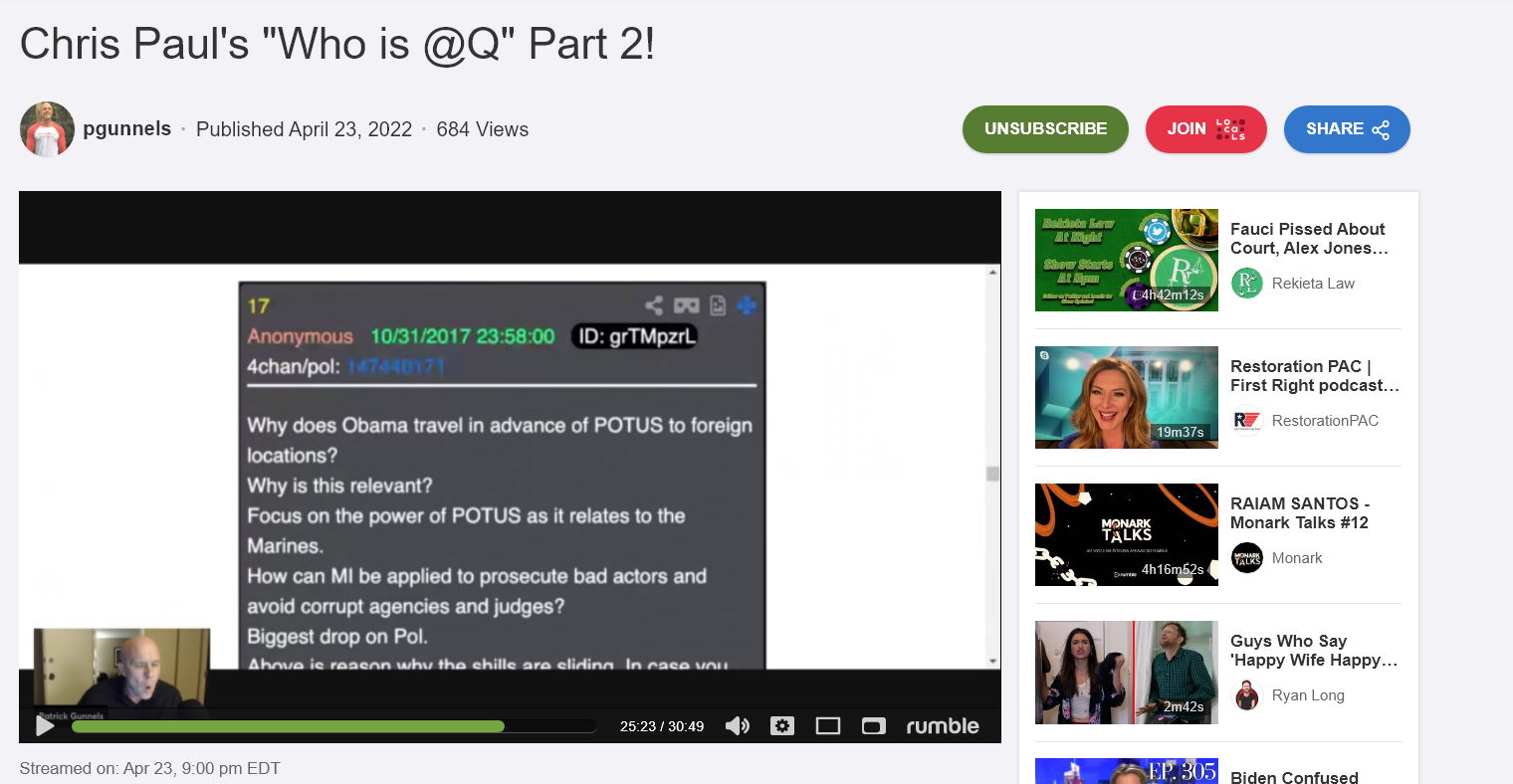Click the RestorationPAC channel name
Viewport: 1513px width, 784px height.
pos(1325,421)
